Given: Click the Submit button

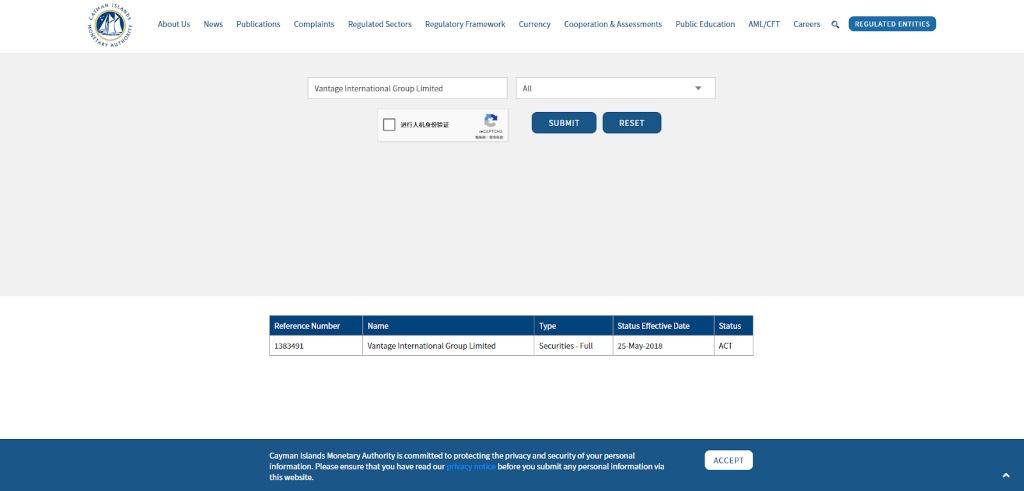Looking at the screenshot, I should pyautogui.click(x=564, y=123).
